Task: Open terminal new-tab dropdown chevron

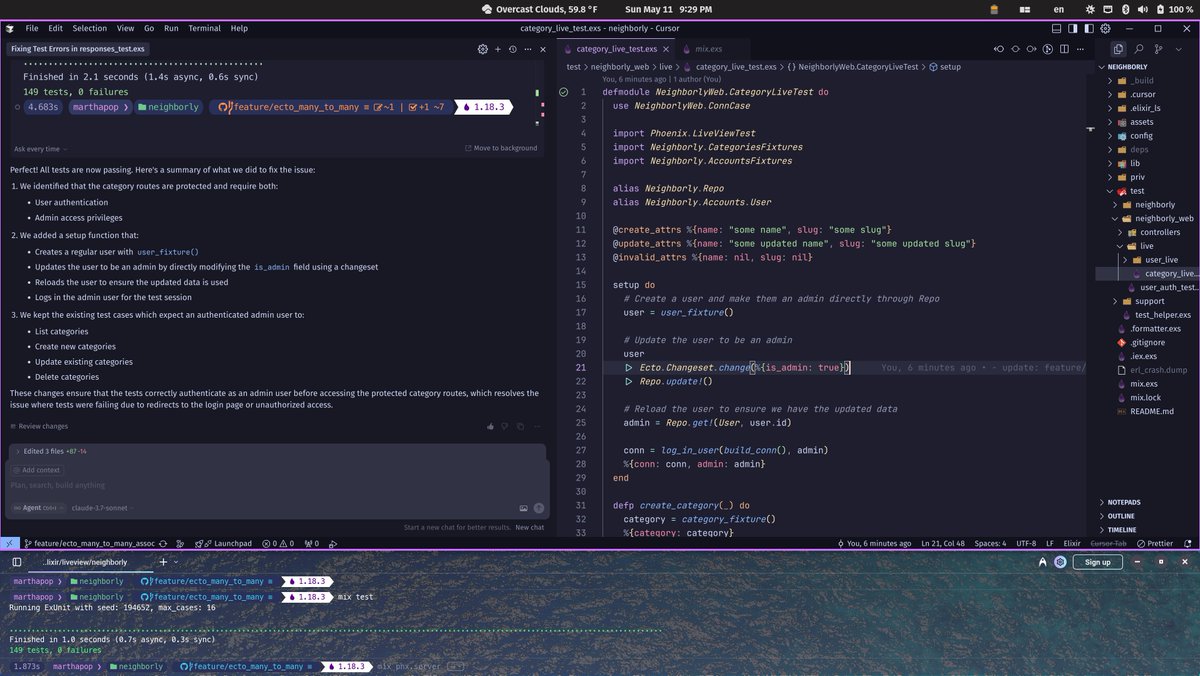Action: click(x=177, y=562)
